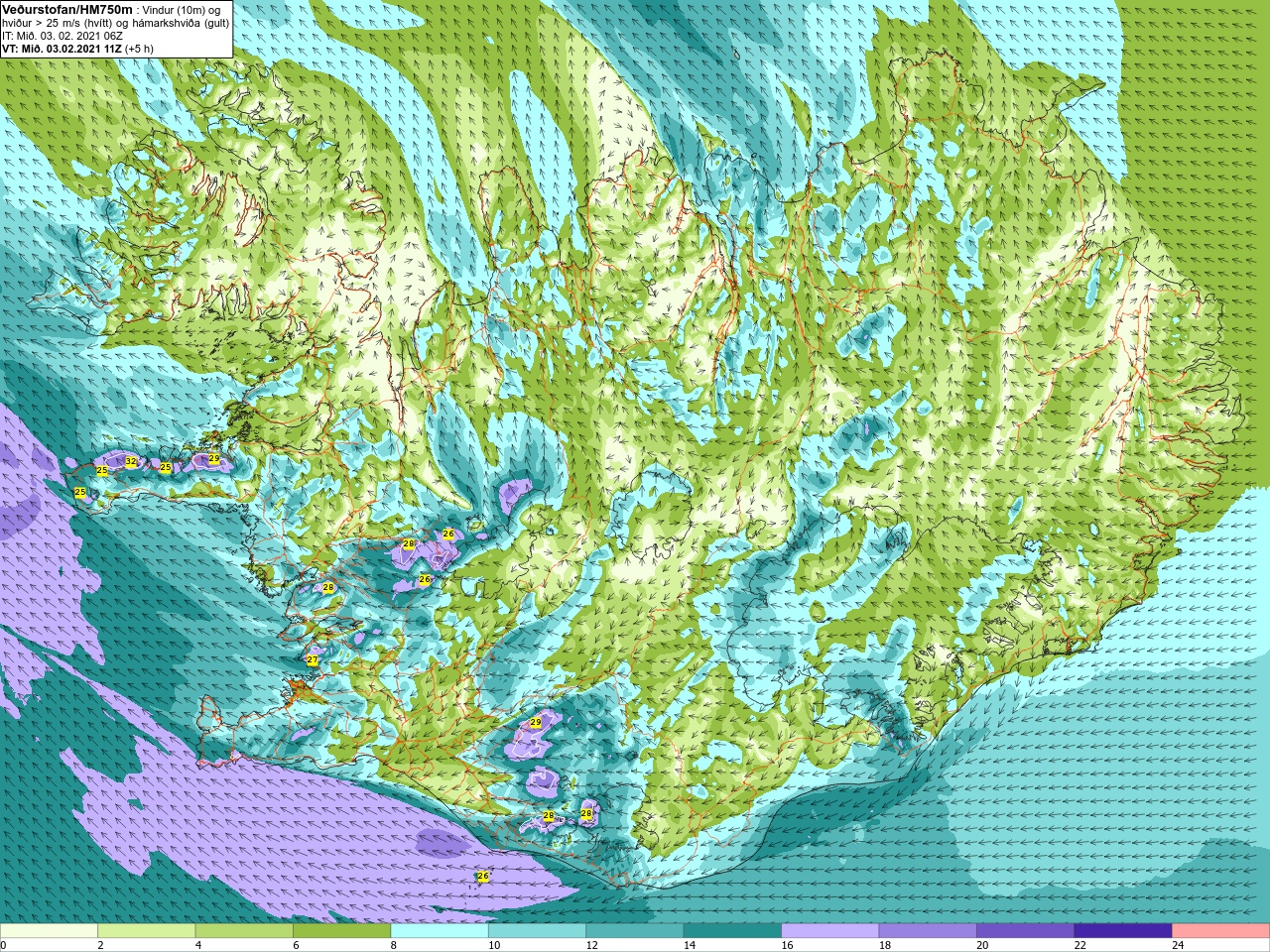Click the legend tick label '20'
The height and width of the screenshot is (952, 1270).
click(982, 946)
